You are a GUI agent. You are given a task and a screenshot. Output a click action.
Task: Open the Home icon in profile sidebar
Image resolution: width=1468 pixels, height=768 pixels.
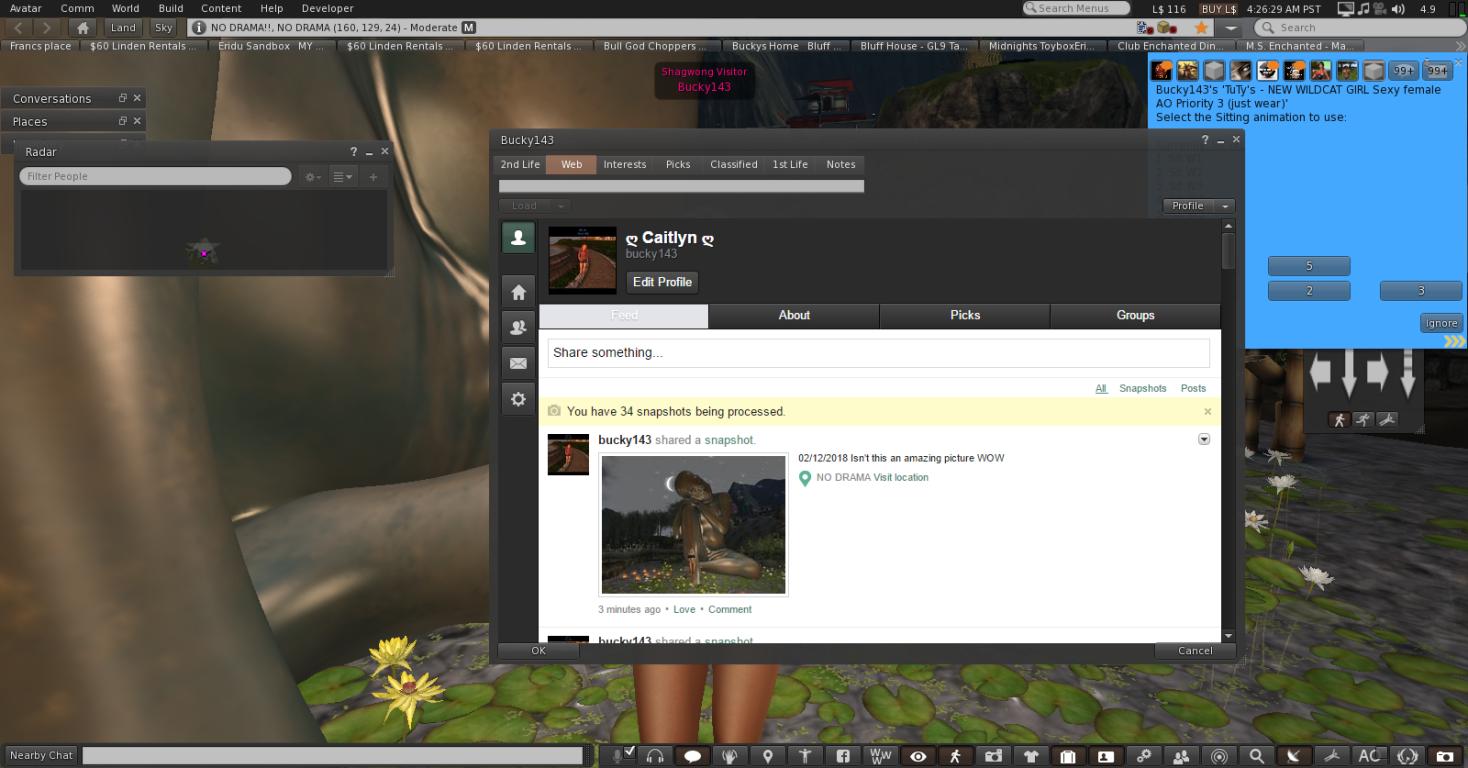518,292
